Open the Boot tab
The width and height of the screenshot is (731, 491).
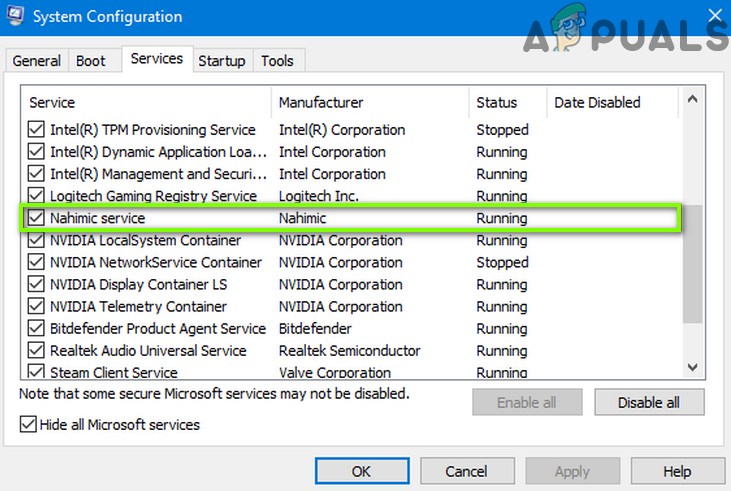[91, 61]
